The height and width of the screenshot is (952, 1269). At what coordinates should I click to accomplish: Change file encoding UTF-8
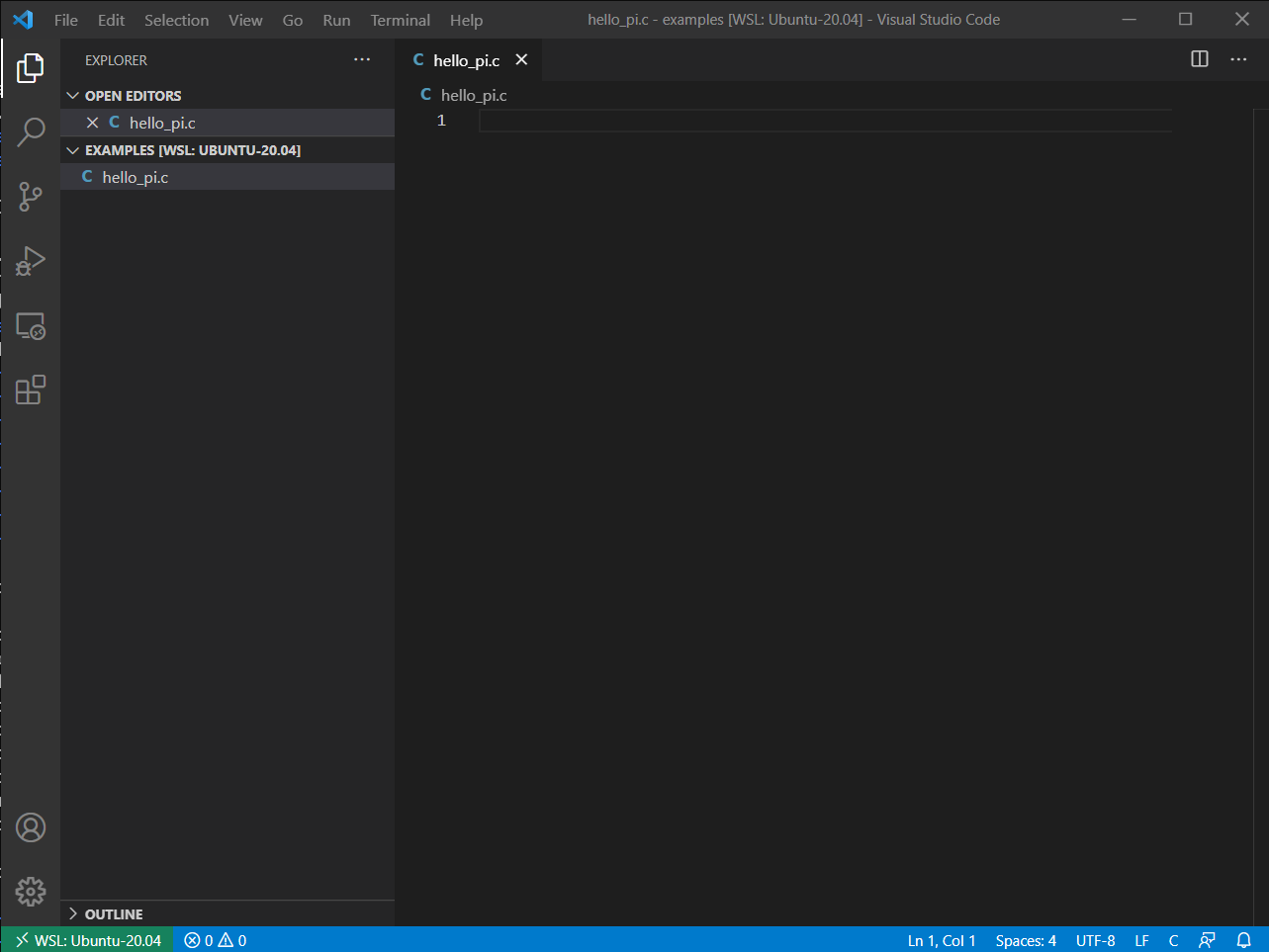1095,940
